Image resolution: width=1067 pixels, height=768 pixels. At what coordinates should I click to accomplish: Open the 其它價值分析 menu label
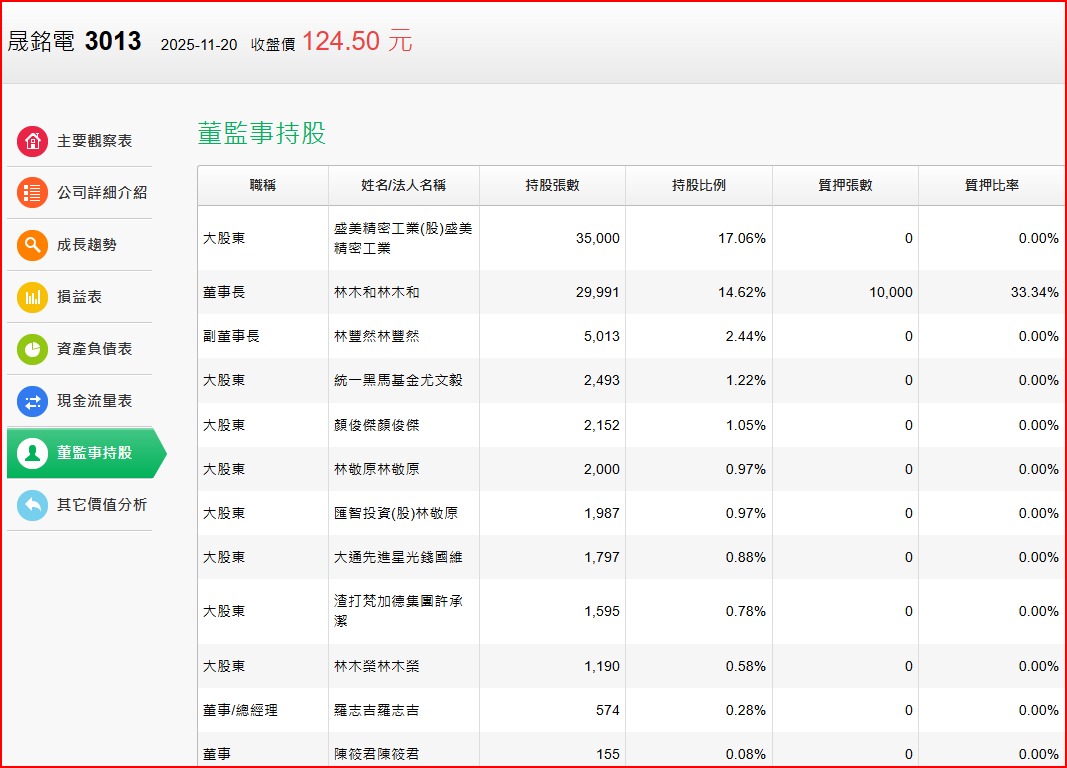[101, 505]
